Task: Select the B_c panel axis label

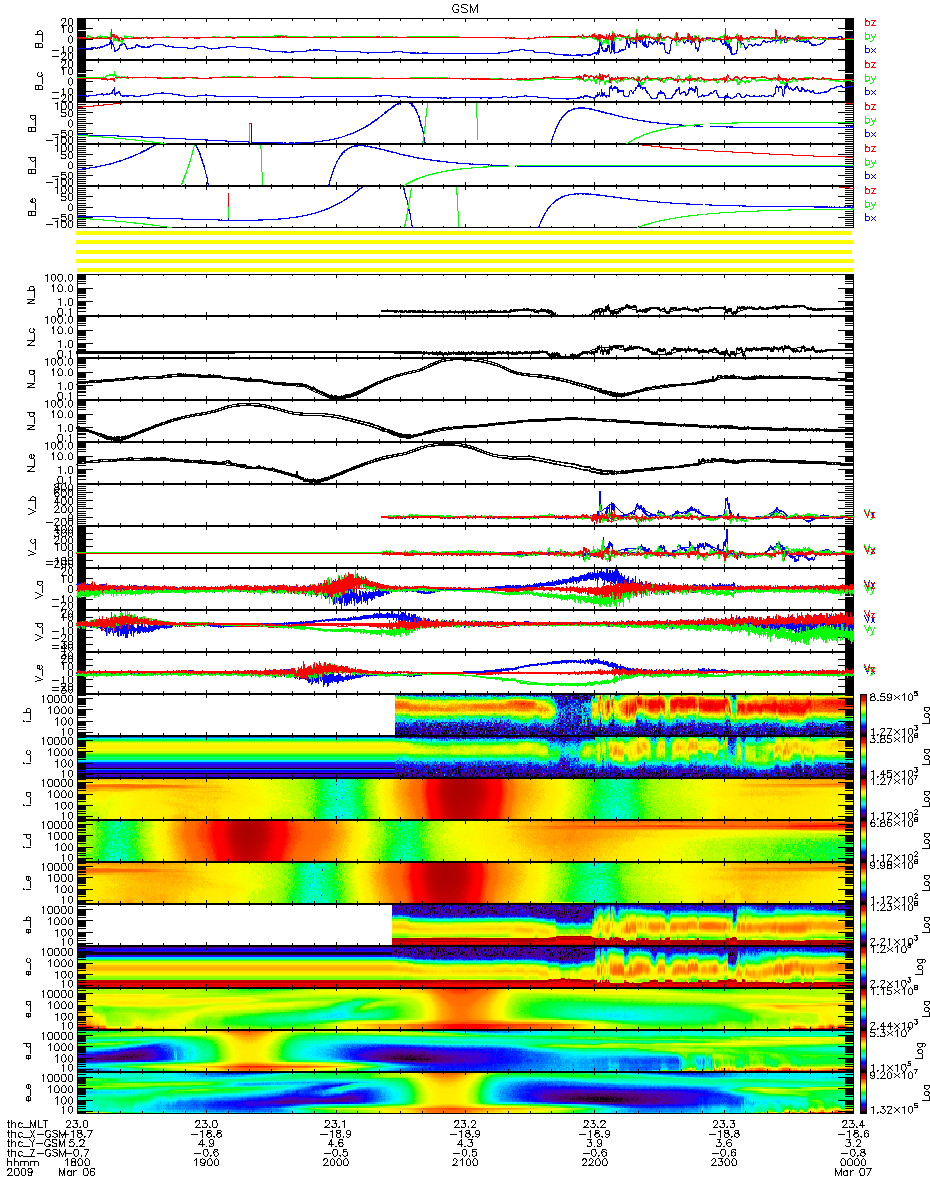Action: click(40, 81)
